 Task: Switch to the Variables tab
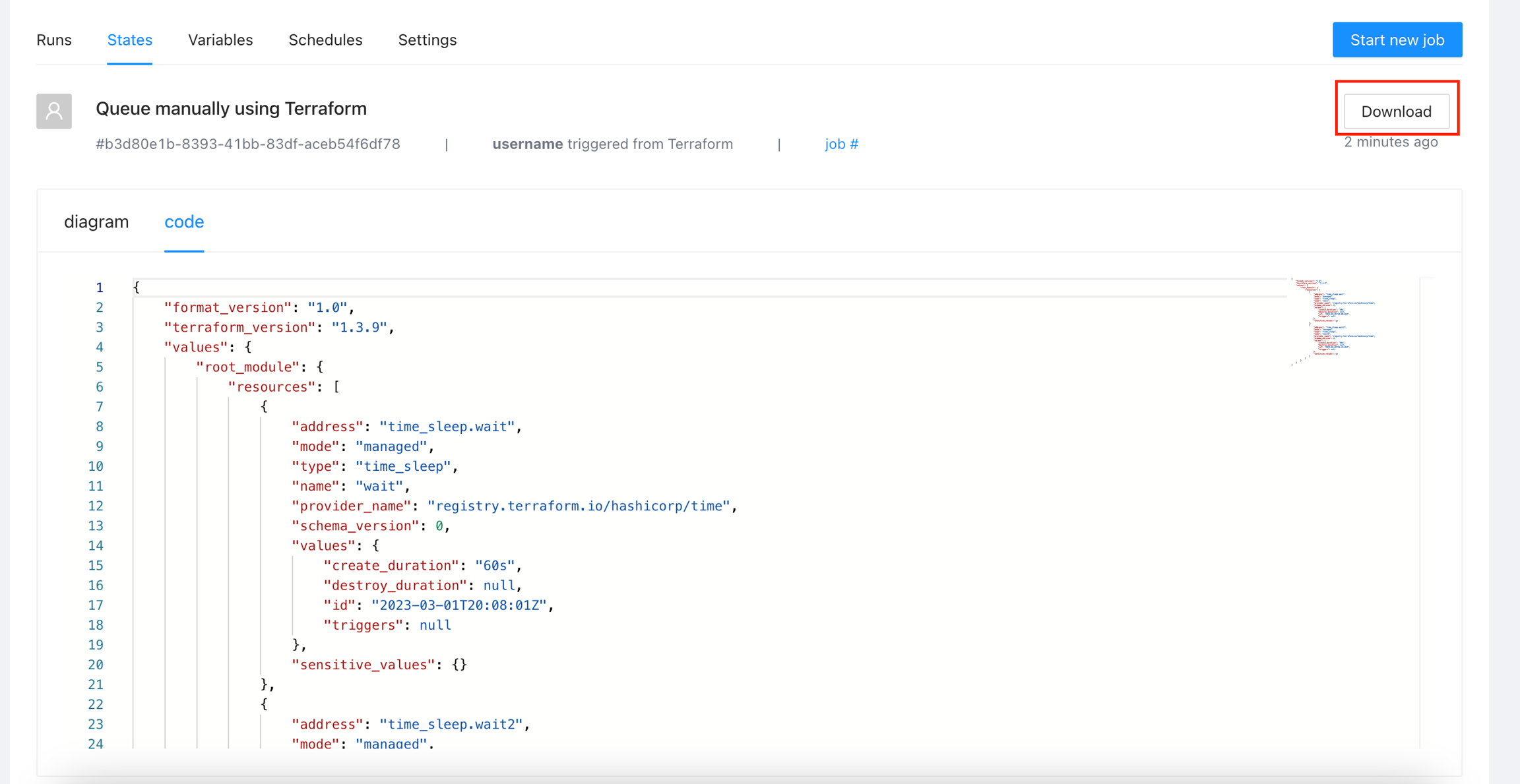pos(220,40)
